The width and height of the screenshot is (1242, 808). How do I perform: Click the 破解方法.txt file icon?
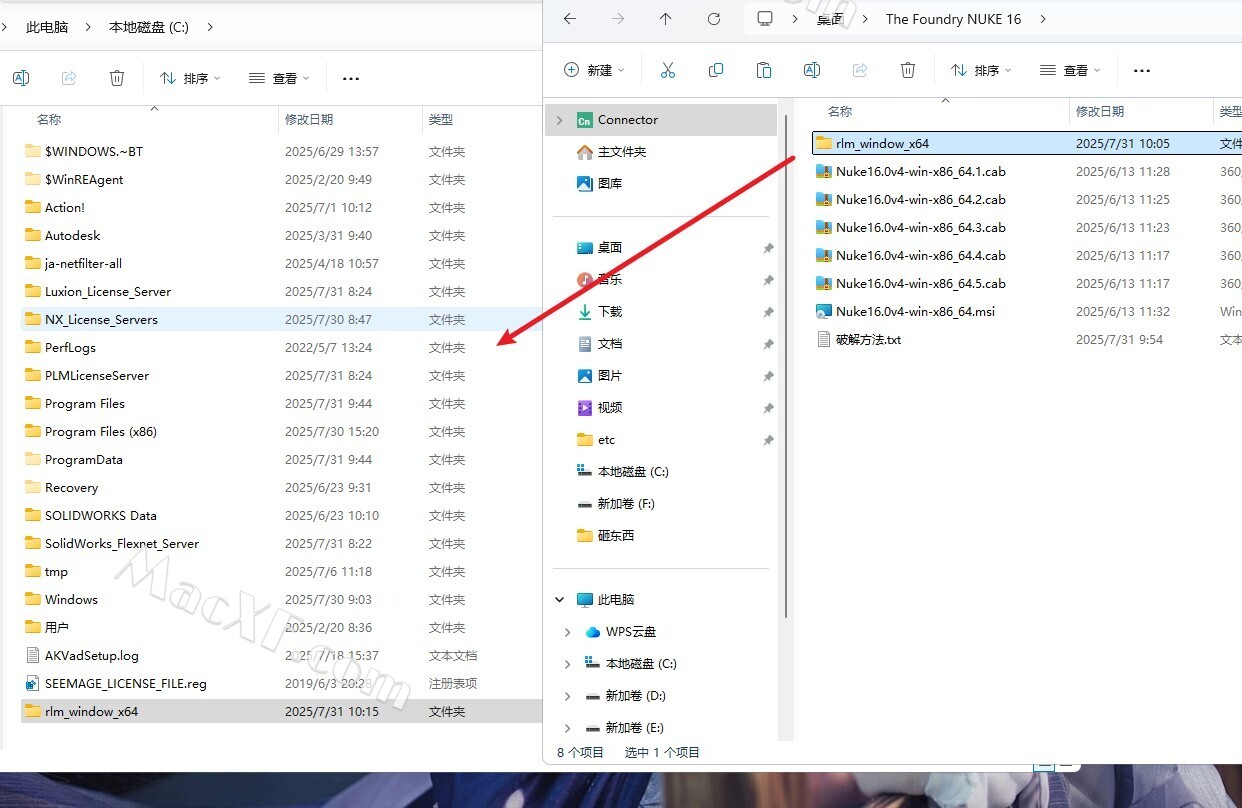click(824, 339)
